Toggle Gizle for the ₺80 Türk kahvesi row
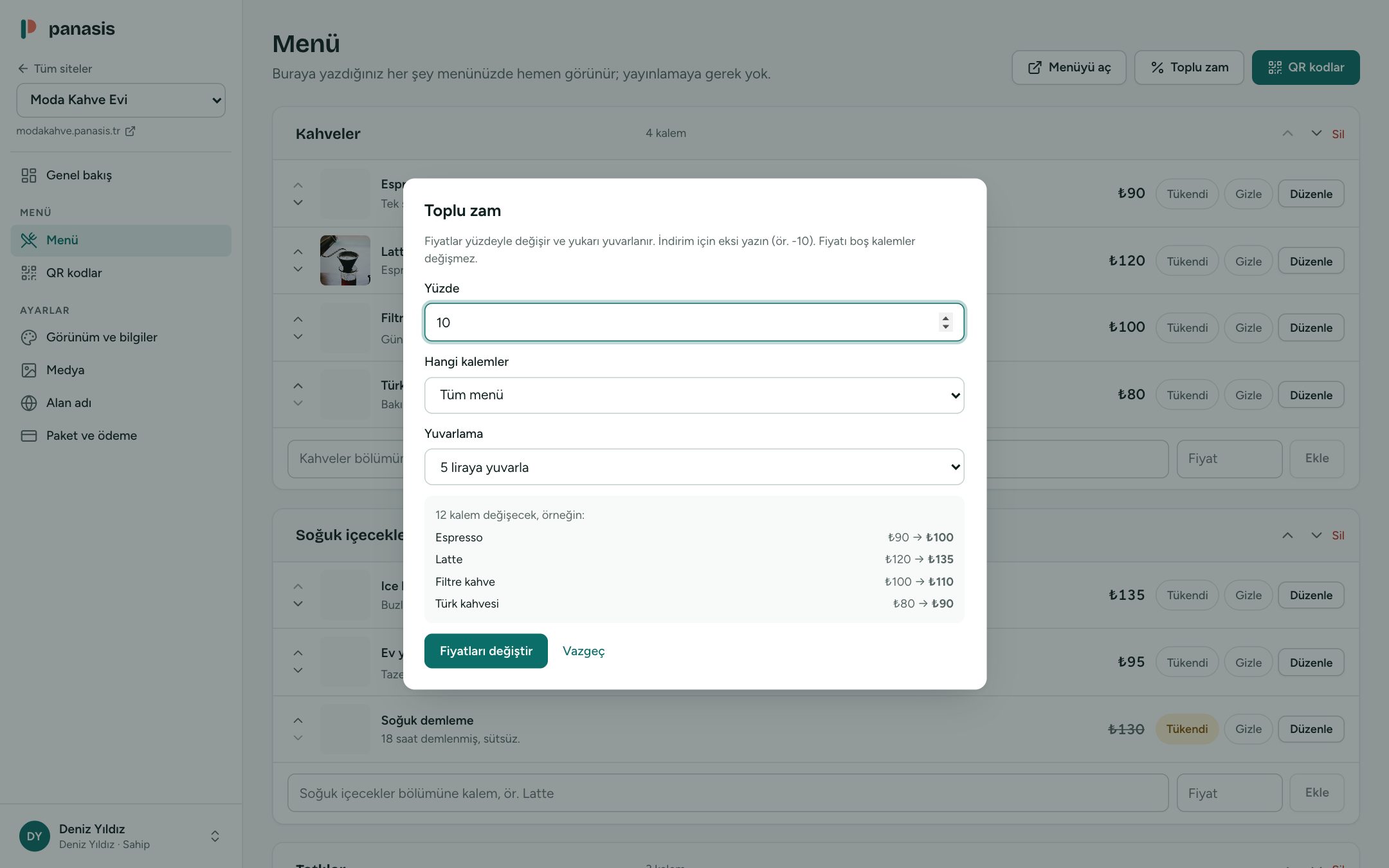Viewport: 1389px width, 868px height. (1248, 395)
